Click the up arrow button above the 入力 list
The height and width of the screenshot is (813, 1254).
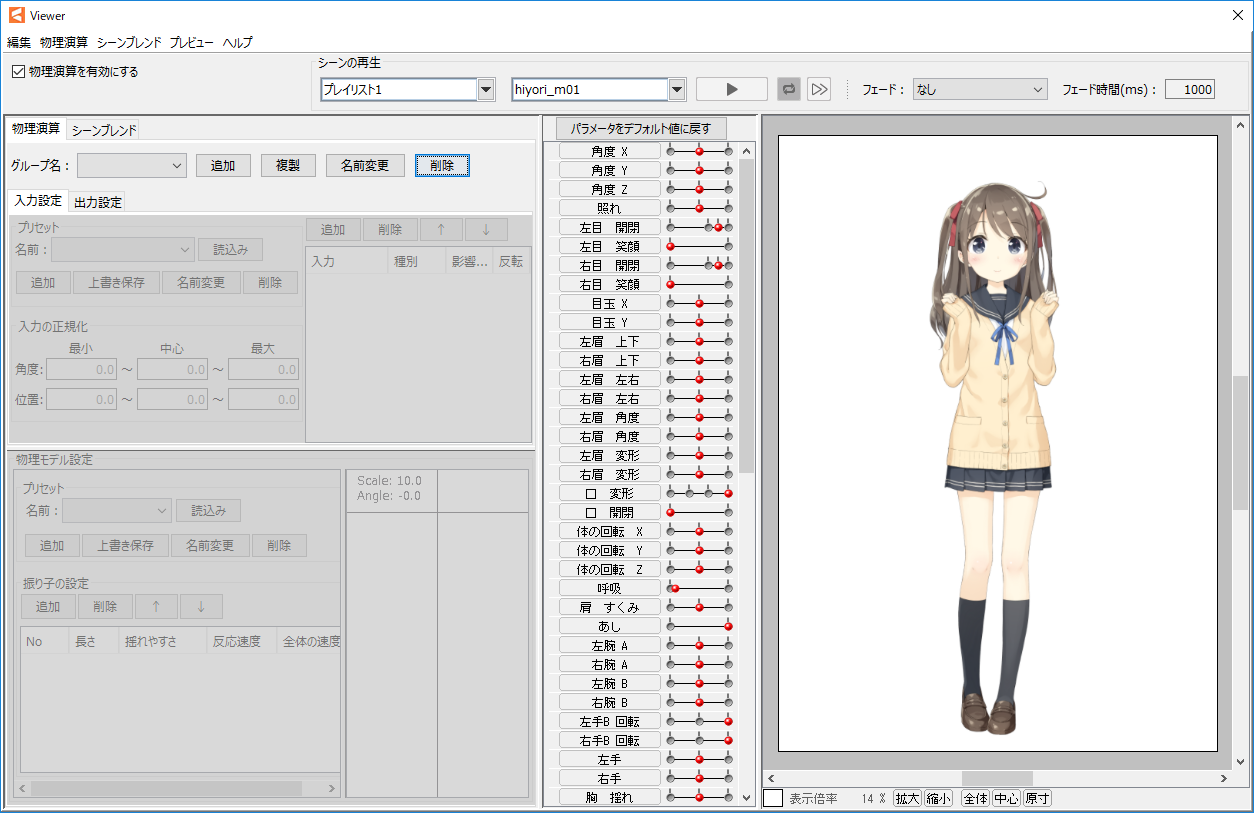441,229
